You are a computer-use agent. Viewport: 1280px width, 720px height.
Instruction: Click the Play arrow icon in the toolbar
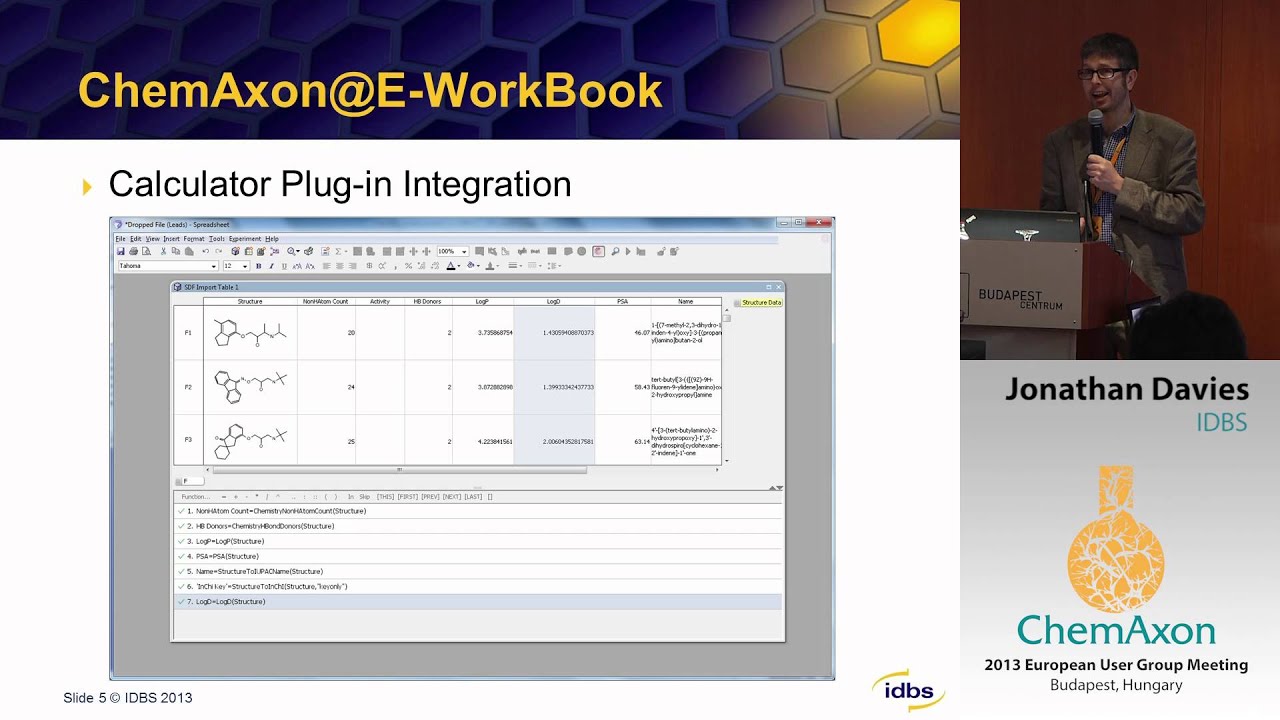628,251
